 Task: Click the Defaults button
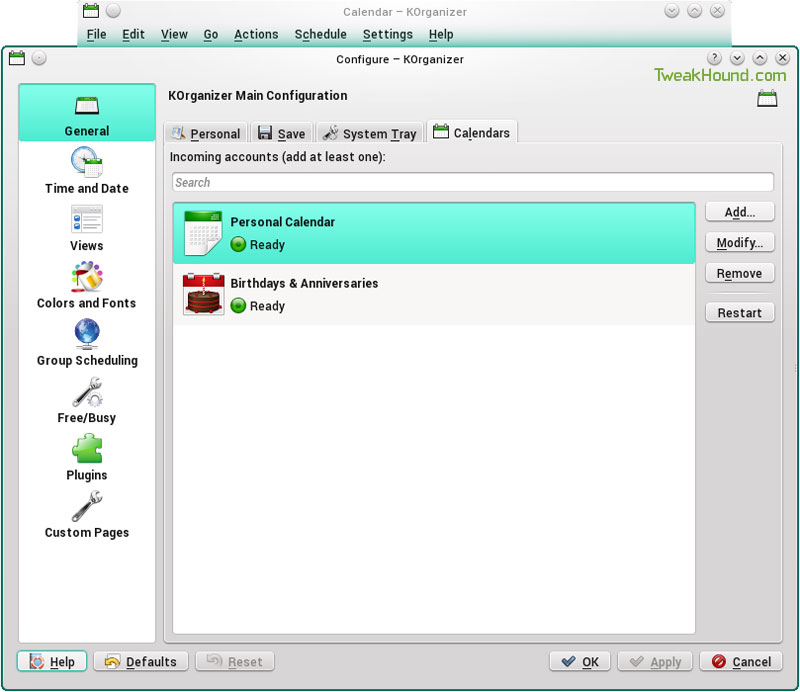141,661
